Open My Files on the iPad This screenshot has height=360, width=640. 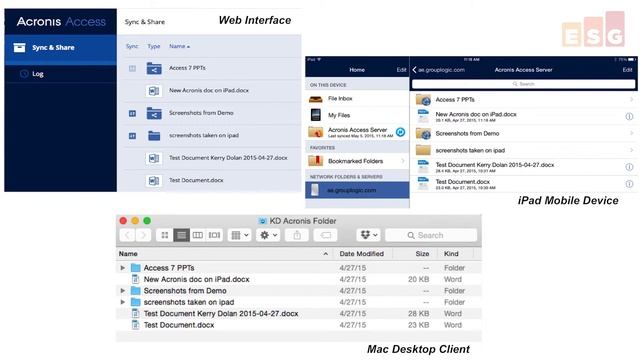click(357, 115)
